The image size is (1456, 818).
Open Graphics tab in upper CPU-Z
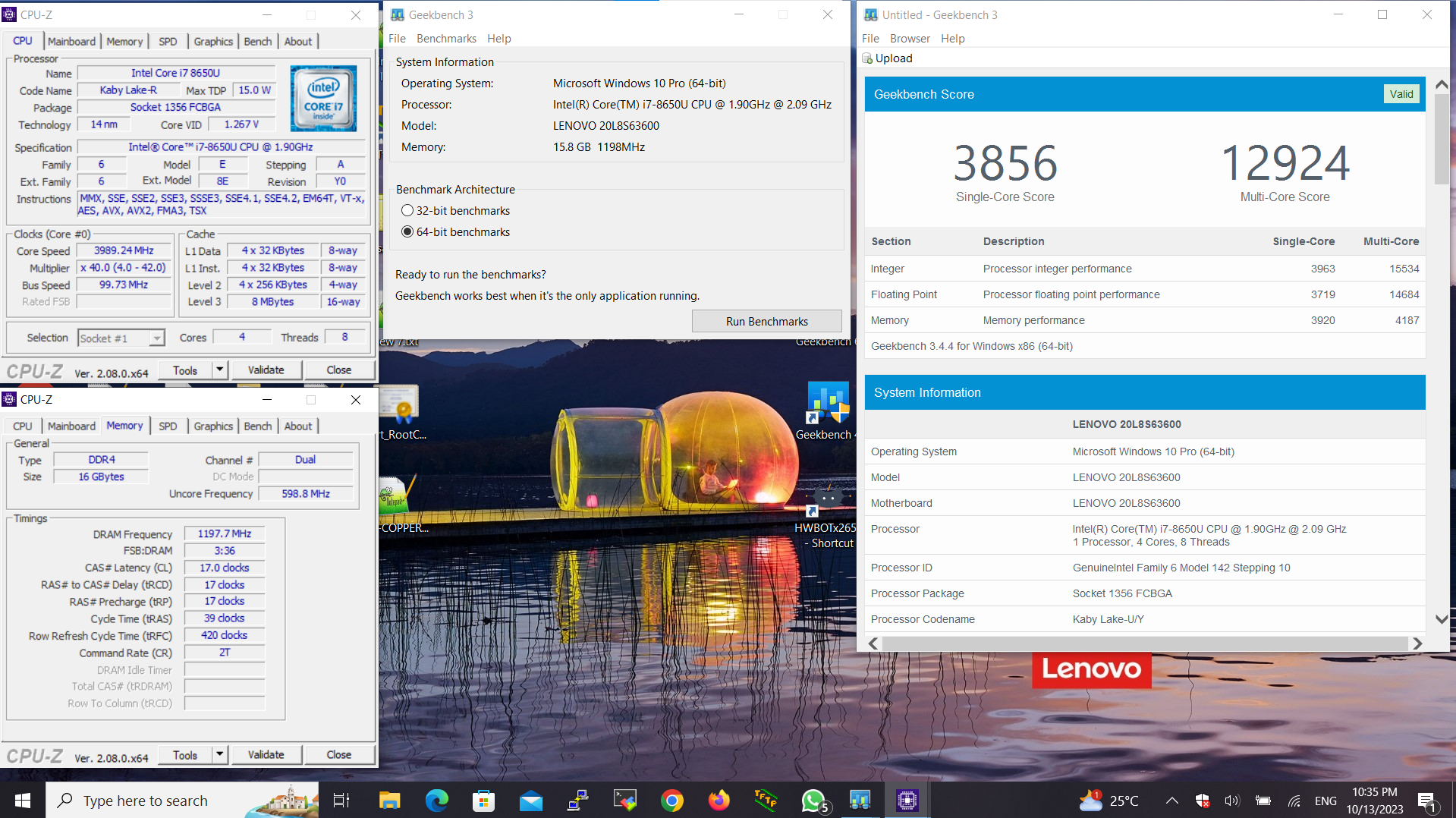click(x=213, y=42)
